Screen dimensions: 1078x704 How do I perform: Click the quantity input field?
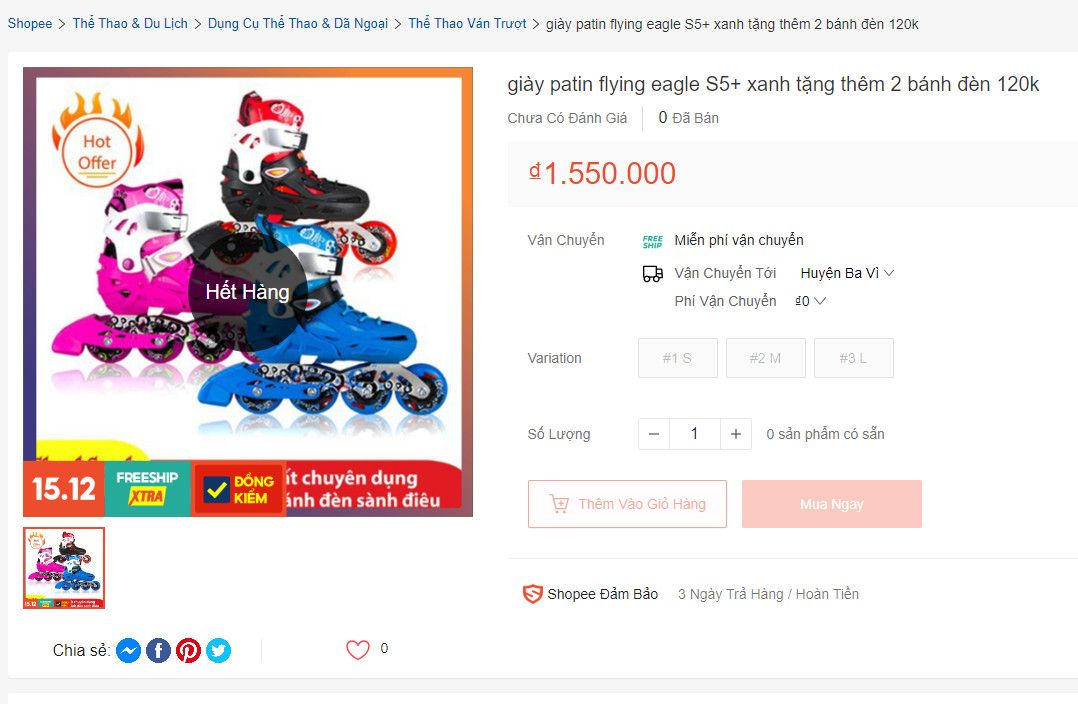point(694,434)
